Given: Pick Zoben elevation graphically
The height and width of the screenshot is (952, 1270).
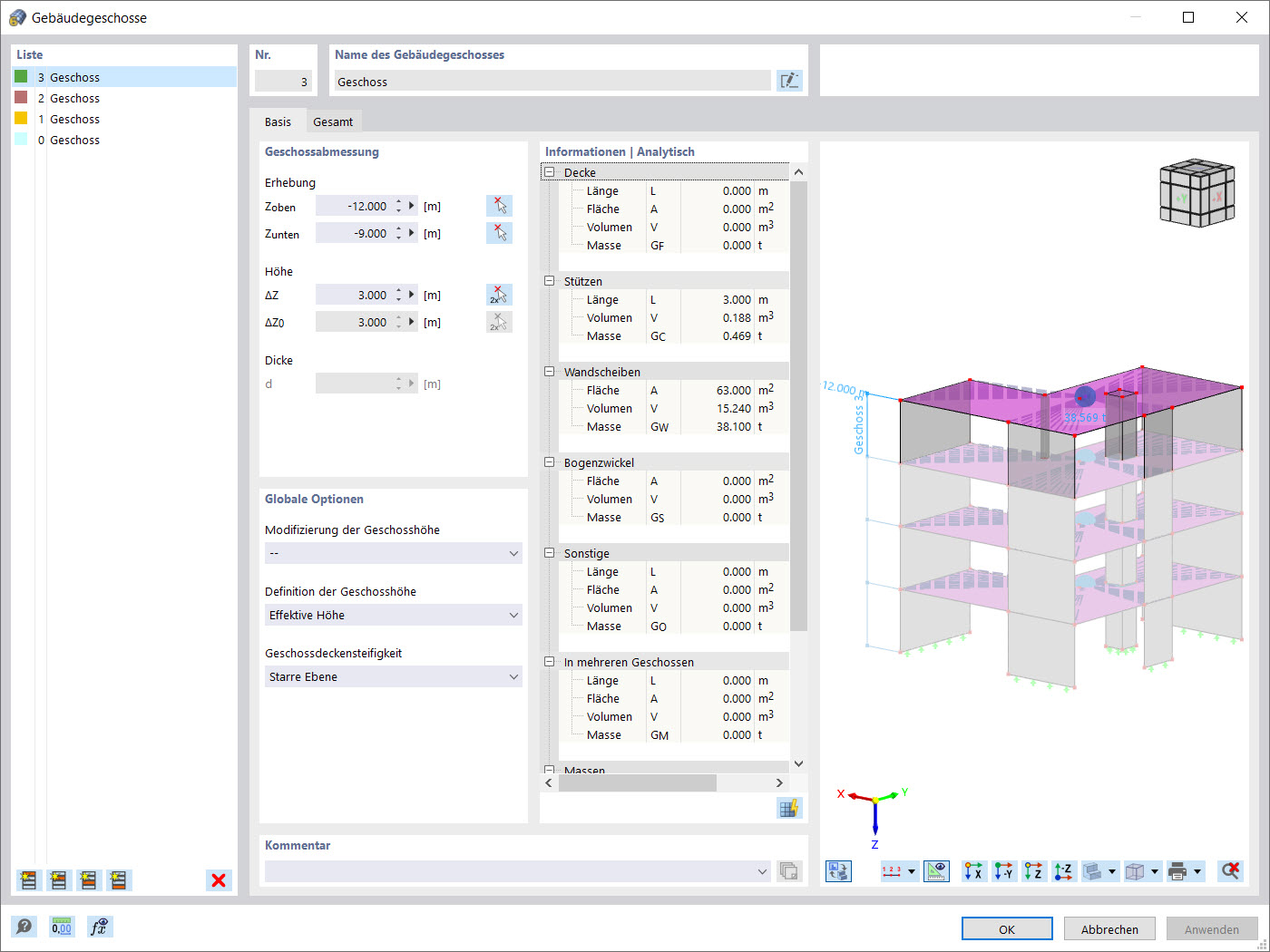Looking at the screenshot, I should pyautogui.click(x=499, y=206).
